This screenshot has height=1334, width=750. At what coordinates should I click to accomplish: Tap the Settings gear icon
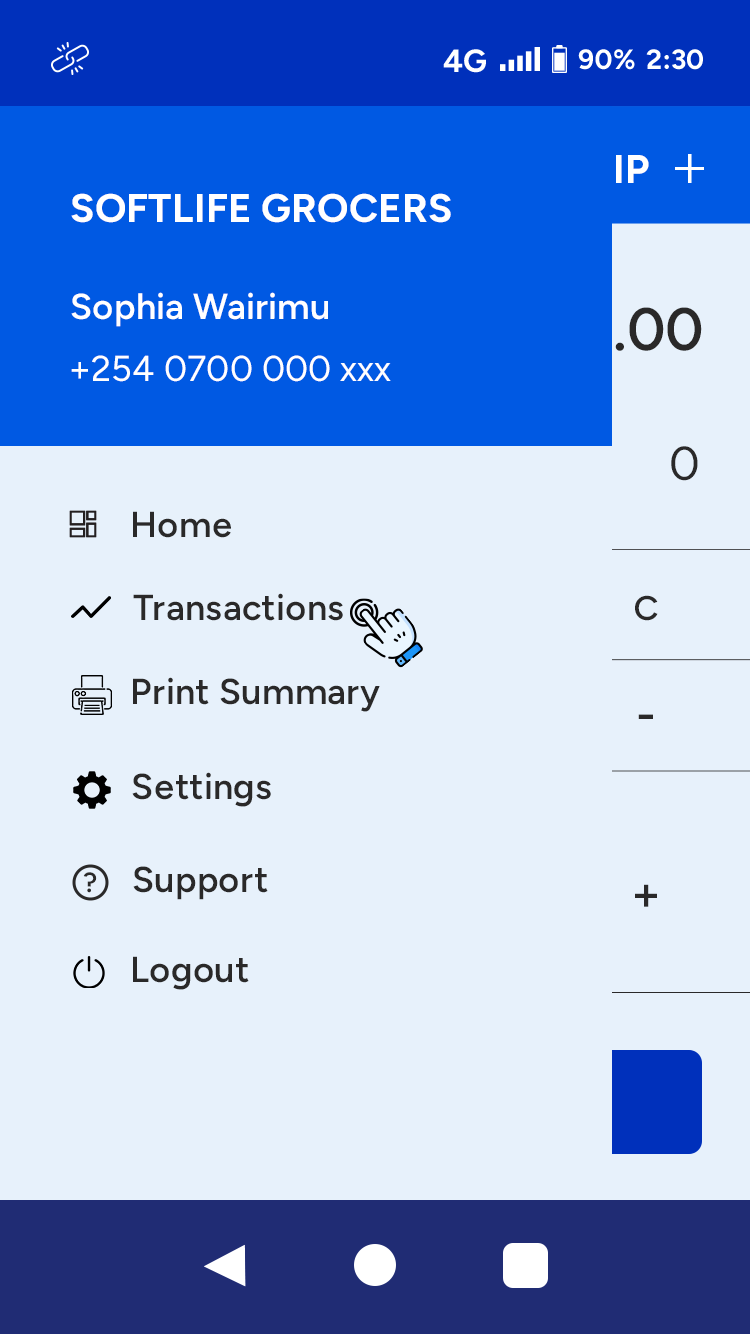point(92,789)
